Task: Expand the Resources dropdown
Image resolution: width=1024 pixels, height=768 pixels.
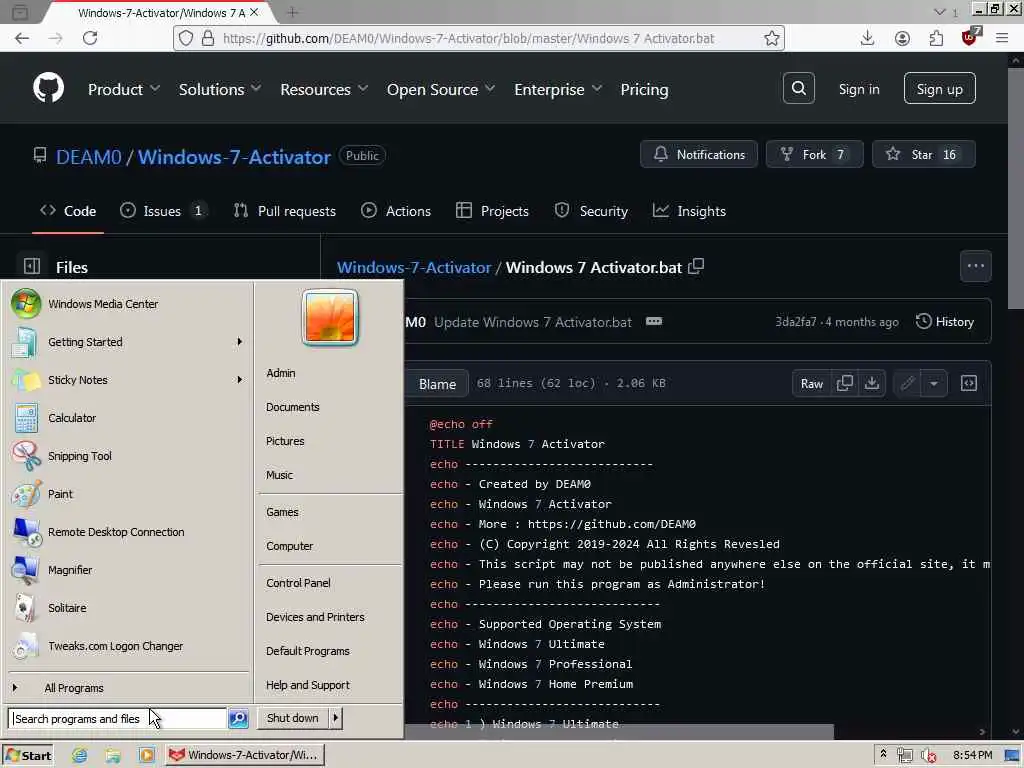Action: pos(324,89)
